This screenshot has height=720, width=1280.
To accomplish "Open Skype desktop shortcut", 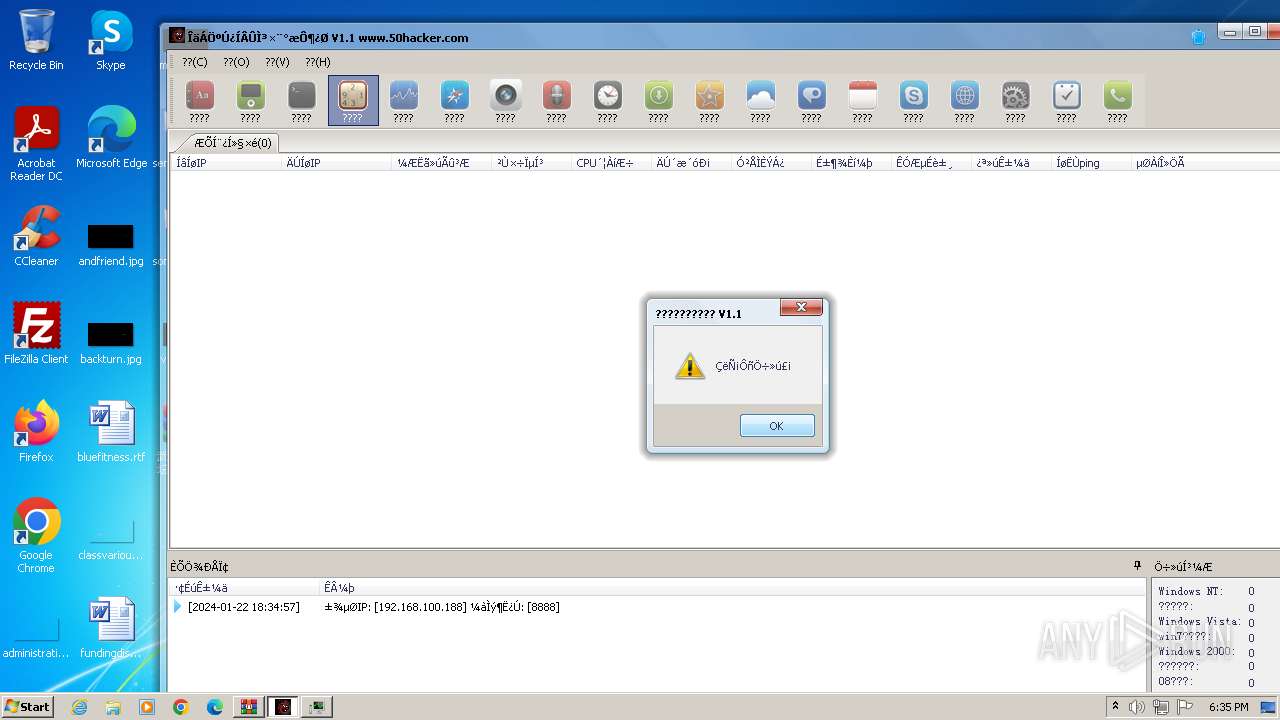I will tap(111, 40).
